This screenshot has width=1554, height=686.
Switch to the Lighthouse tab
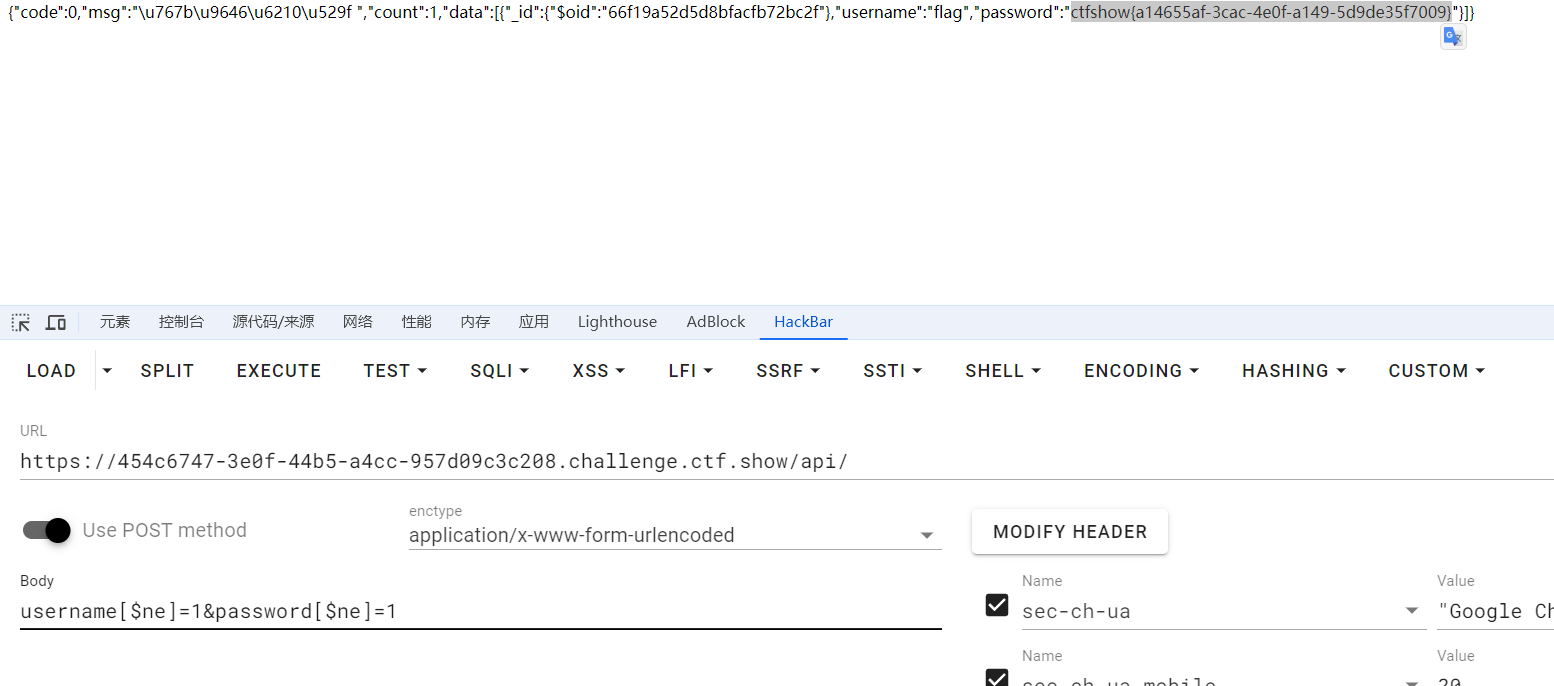coord(617,322)
